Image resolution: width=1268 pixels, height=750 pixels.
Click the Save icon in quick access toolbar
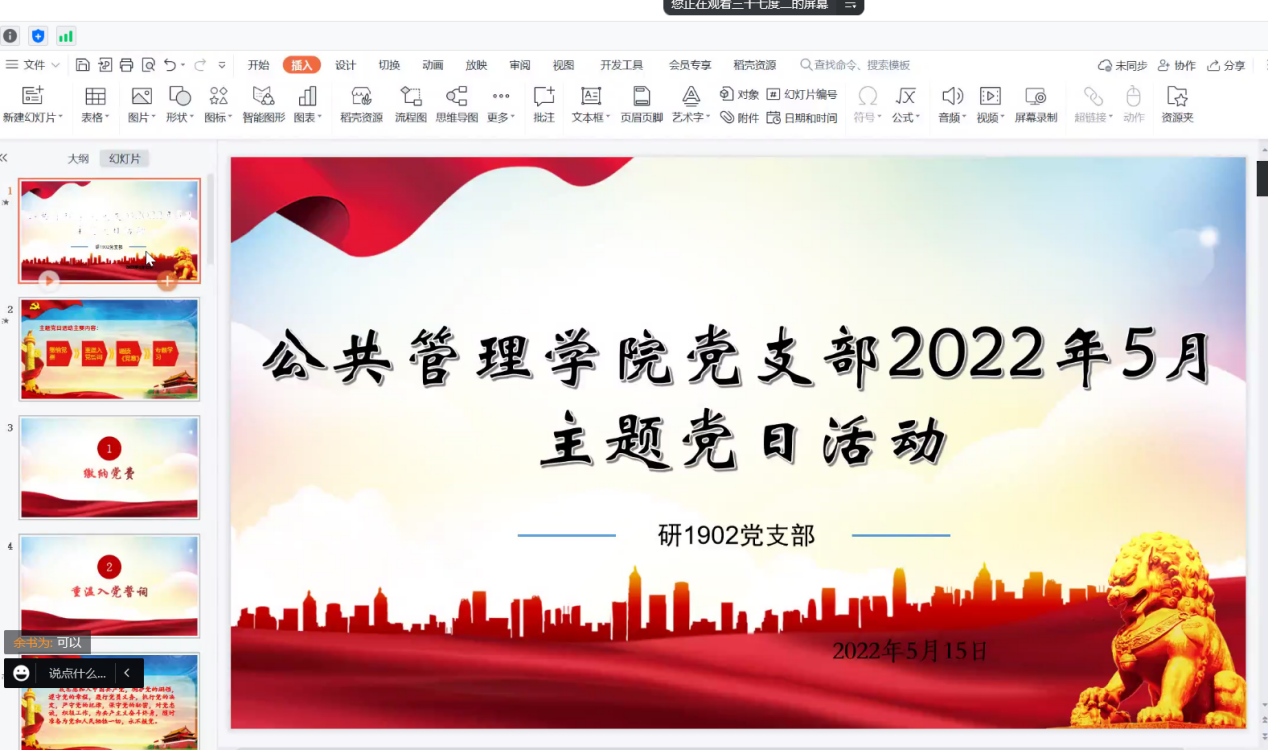83,65
